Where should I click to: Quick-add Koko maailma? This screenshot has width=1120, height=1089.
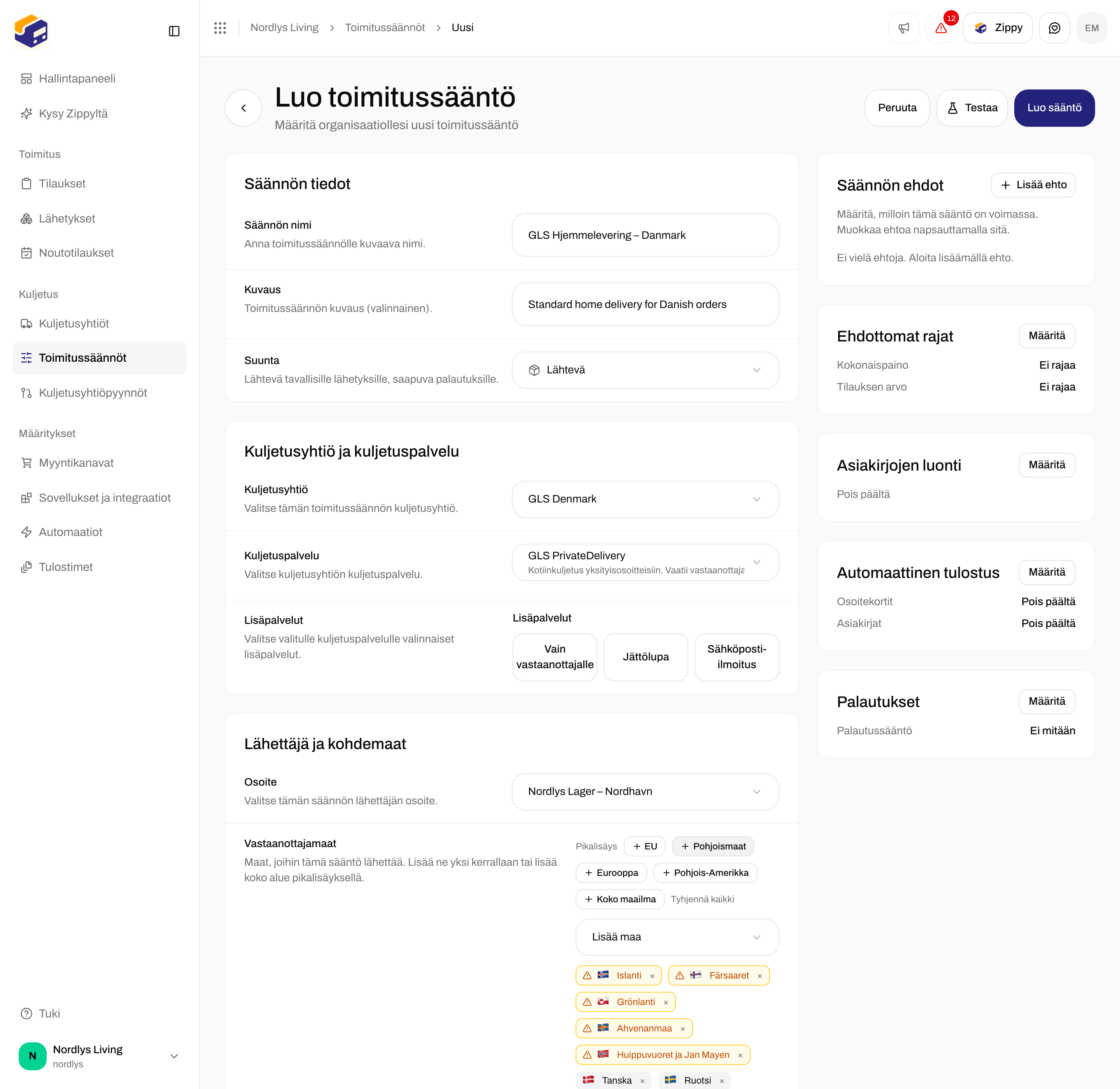point(620,899)
